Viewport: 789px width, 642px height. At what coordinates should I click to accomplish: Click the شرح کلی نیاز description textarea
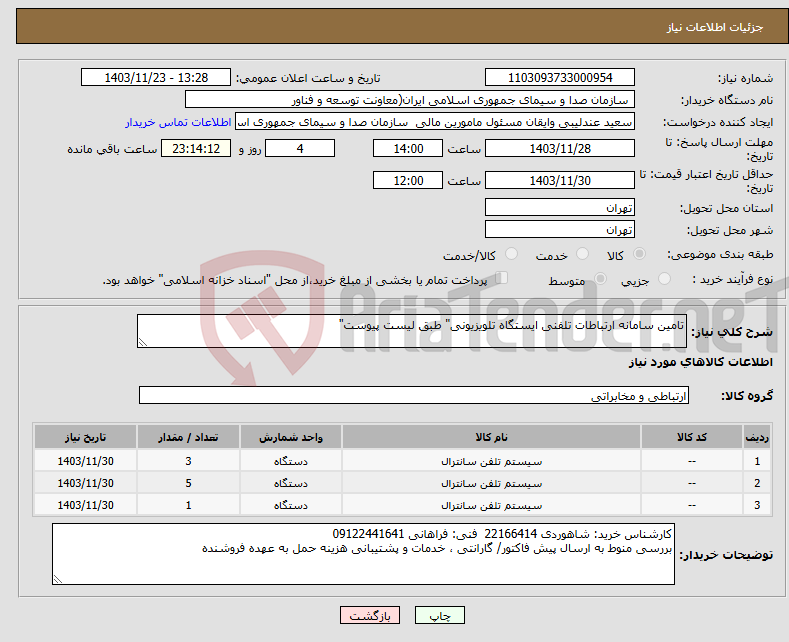[412, 331]
